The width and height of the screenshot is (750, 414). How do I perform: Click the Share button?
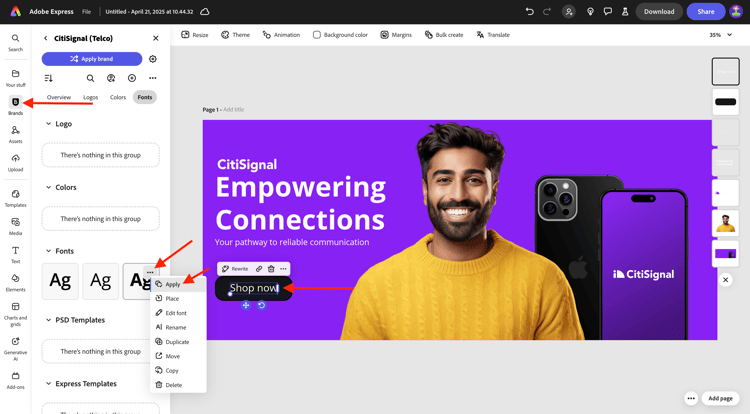click(x=706, y=11)
